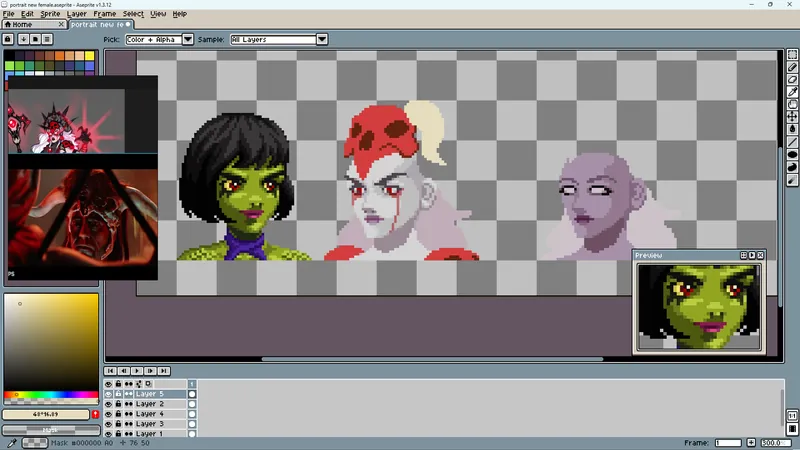Open the Edit menu
Viewport: 800px width, 450px height.
coord(27,14)
